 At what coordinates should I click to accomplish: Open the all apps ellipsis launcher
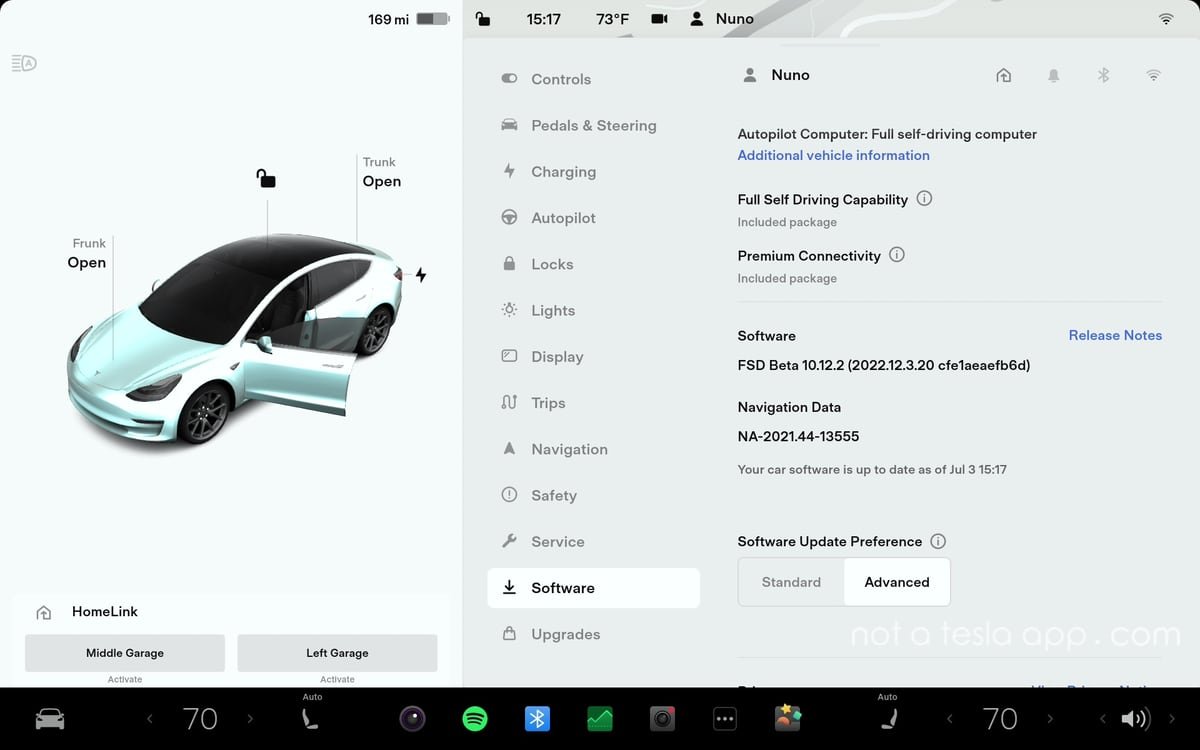(725, 719)
